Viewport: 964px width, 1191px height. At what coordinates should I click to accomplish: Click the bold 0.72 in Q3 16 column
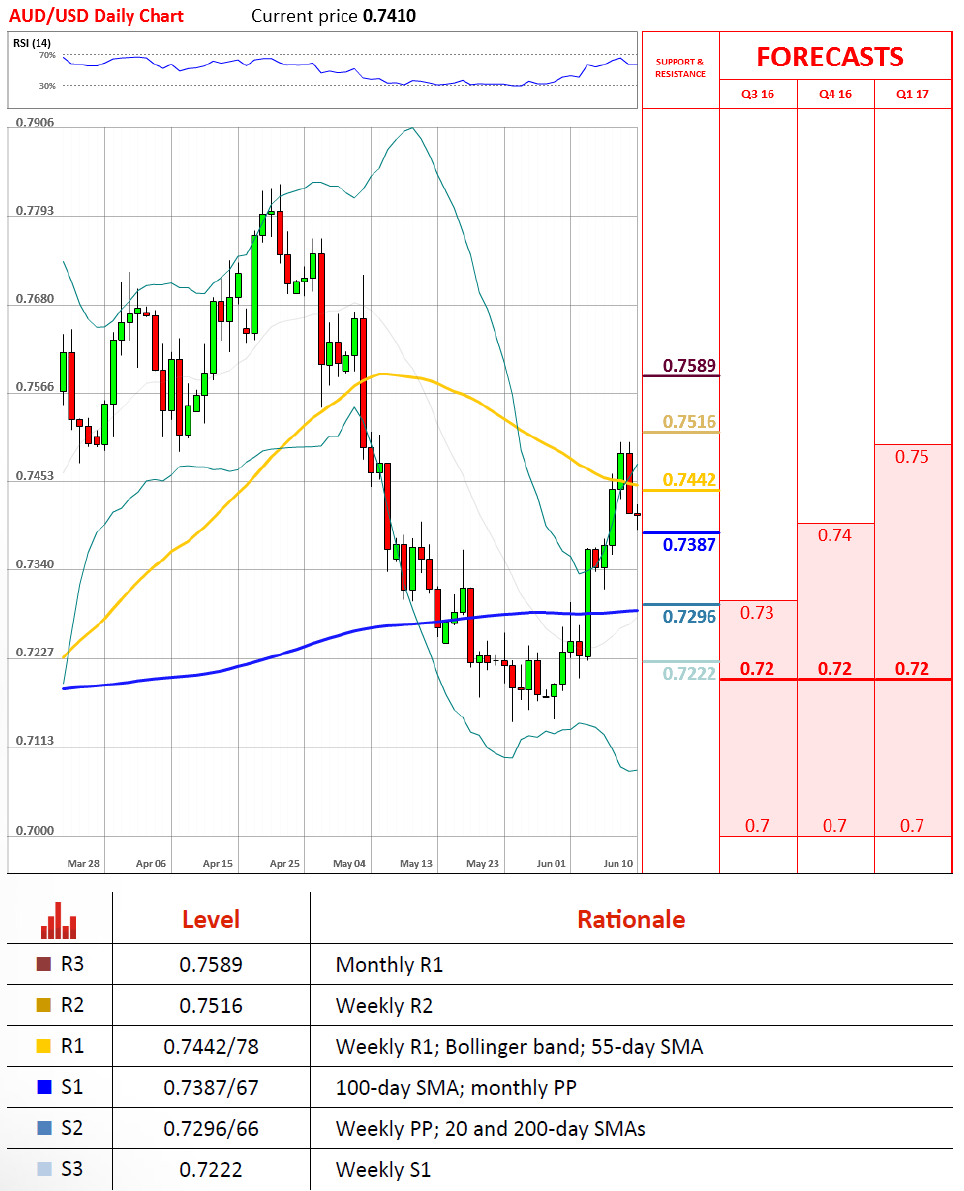757,668
